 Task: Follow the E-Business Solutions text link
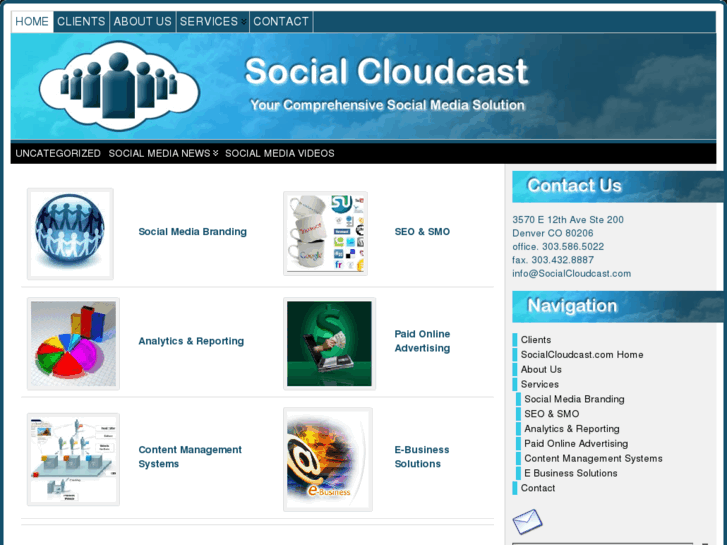[x=421, y=456]
